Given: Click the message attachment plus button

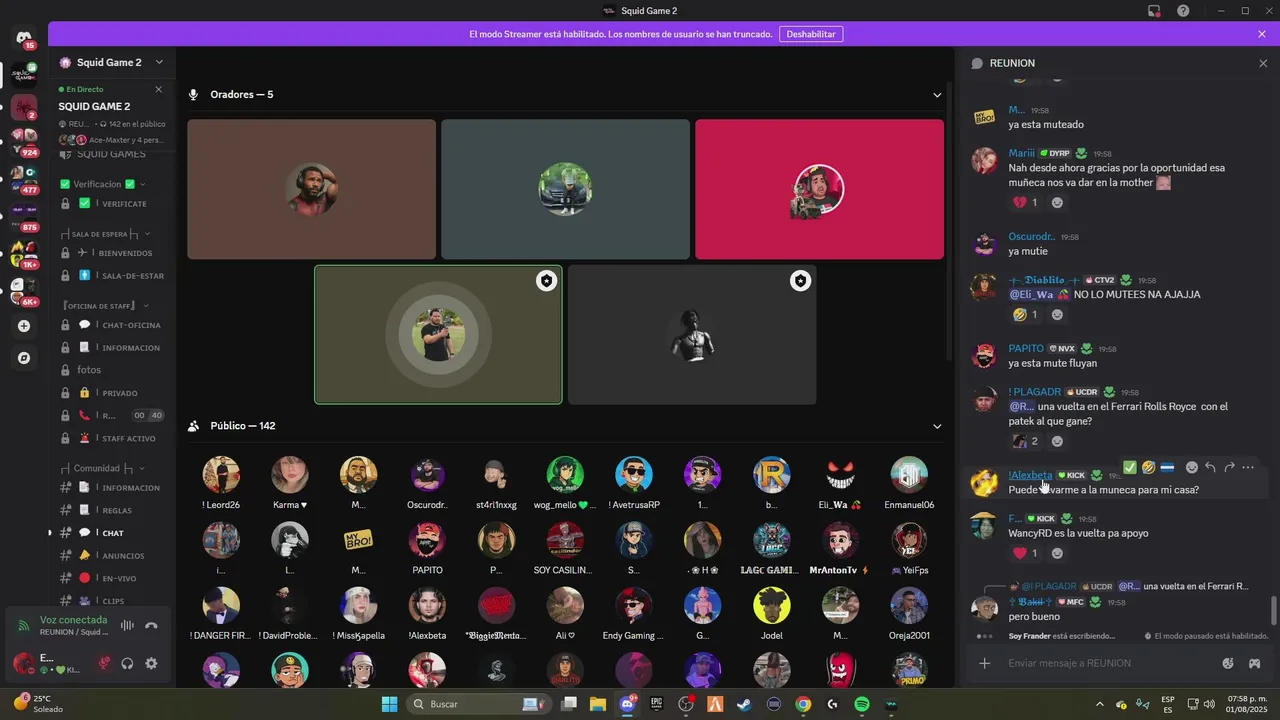Looking at the screenshot, I should 984,663.
